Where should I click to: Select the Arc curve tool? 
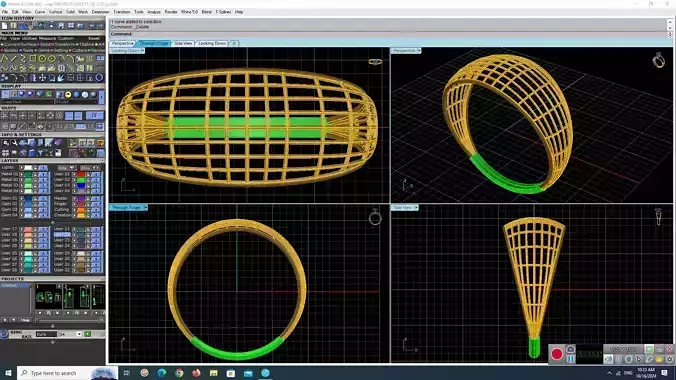pos(61,59)
